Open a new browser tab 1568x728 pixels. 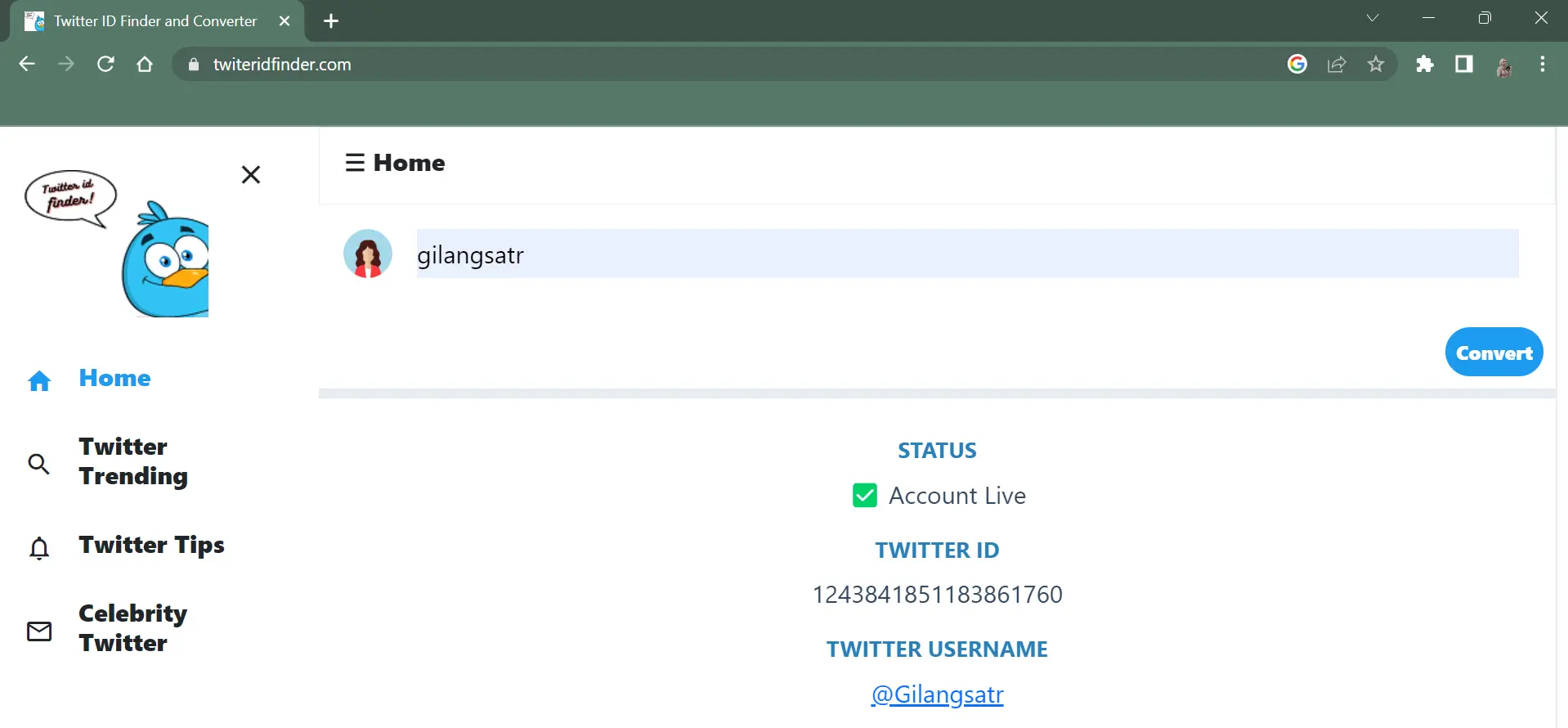[331, 21]
